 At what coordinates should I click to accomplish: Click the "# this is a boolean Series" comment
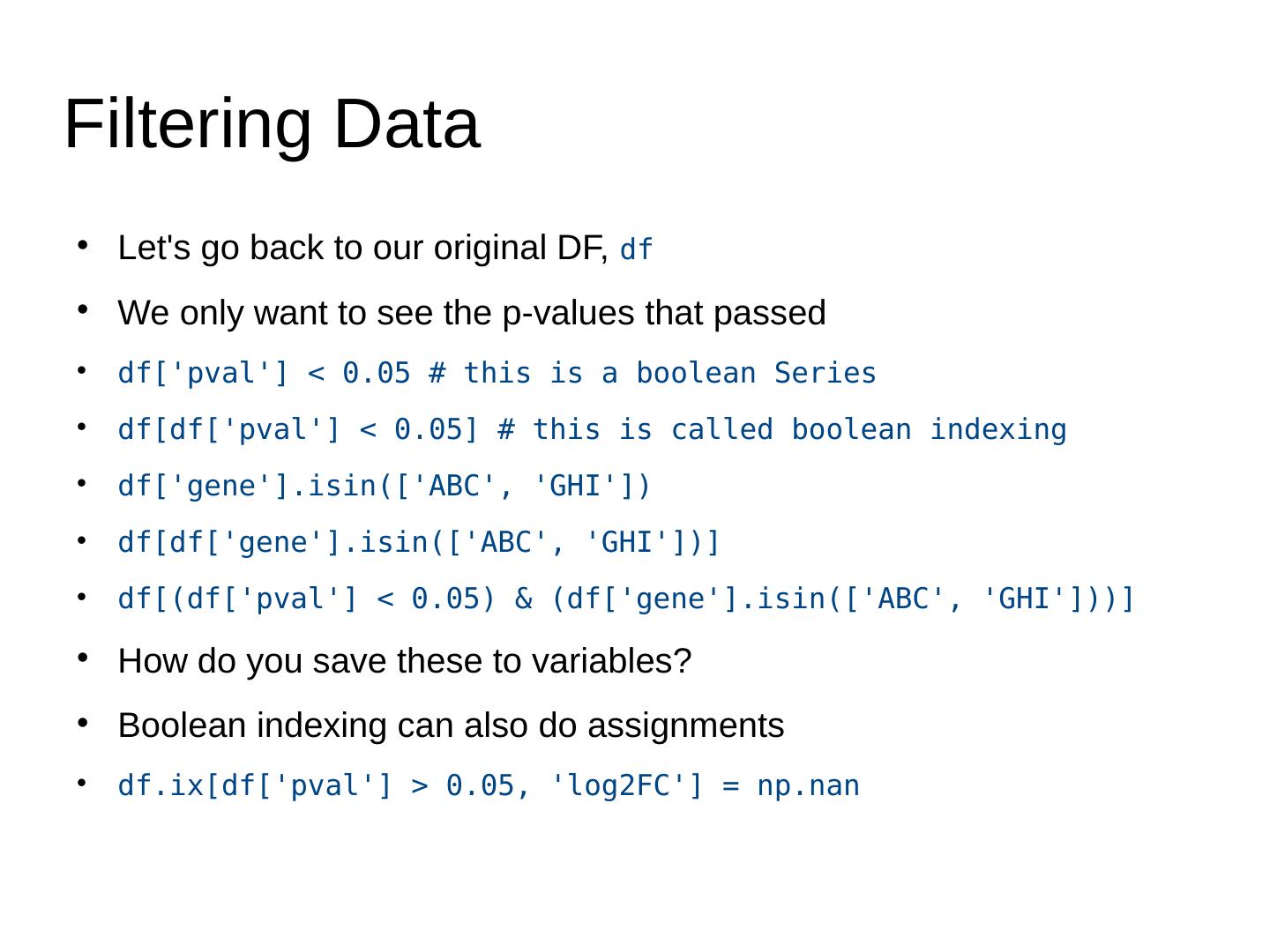(653, 374)
